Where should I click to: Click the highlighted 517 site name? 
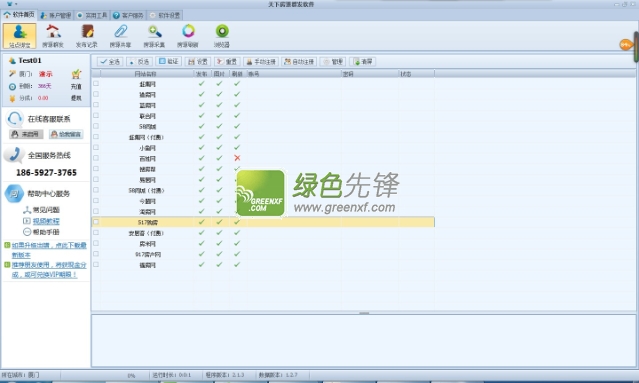point(148,222)
